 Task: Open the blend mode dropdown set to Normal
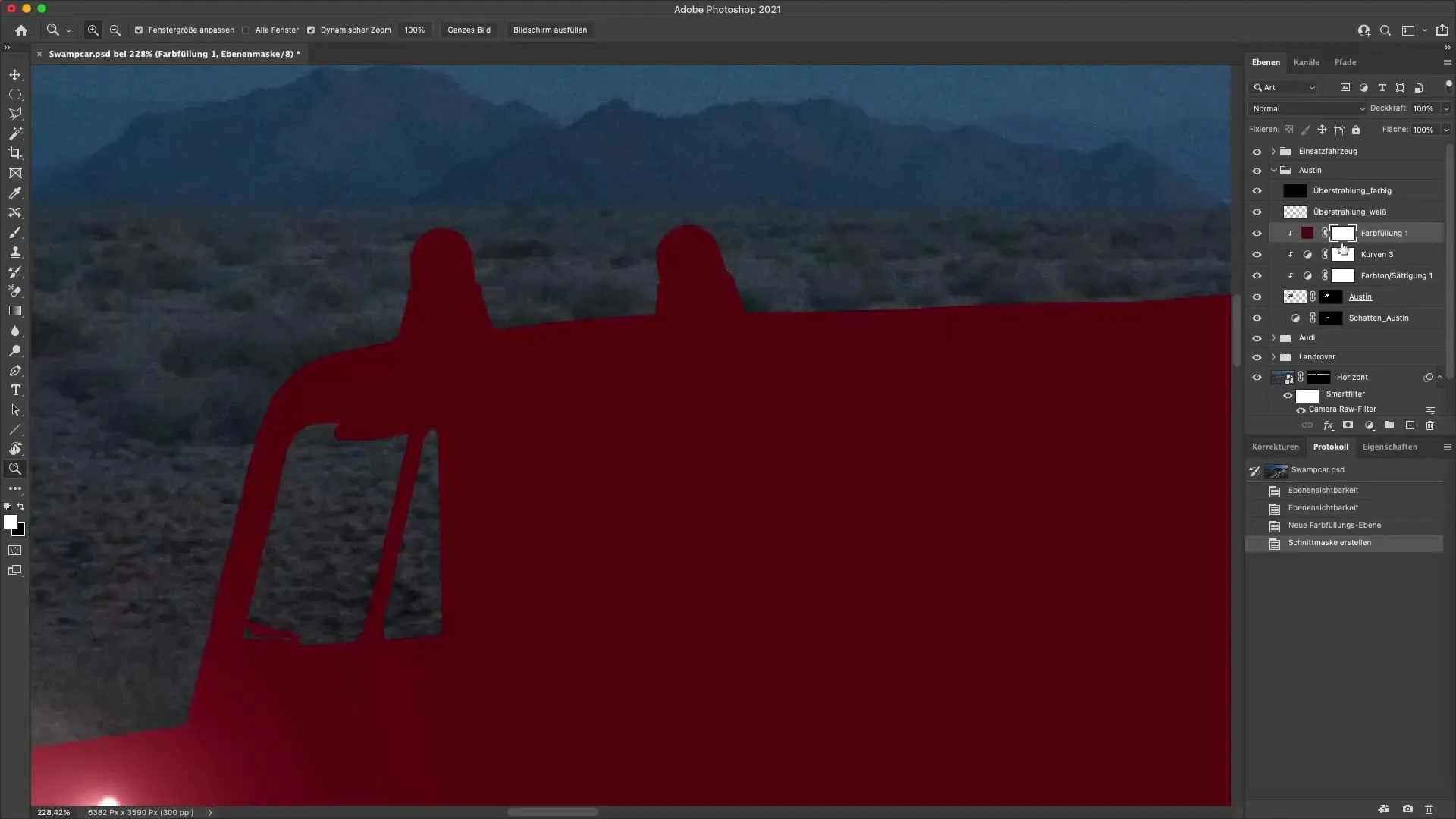(1307, 109)
